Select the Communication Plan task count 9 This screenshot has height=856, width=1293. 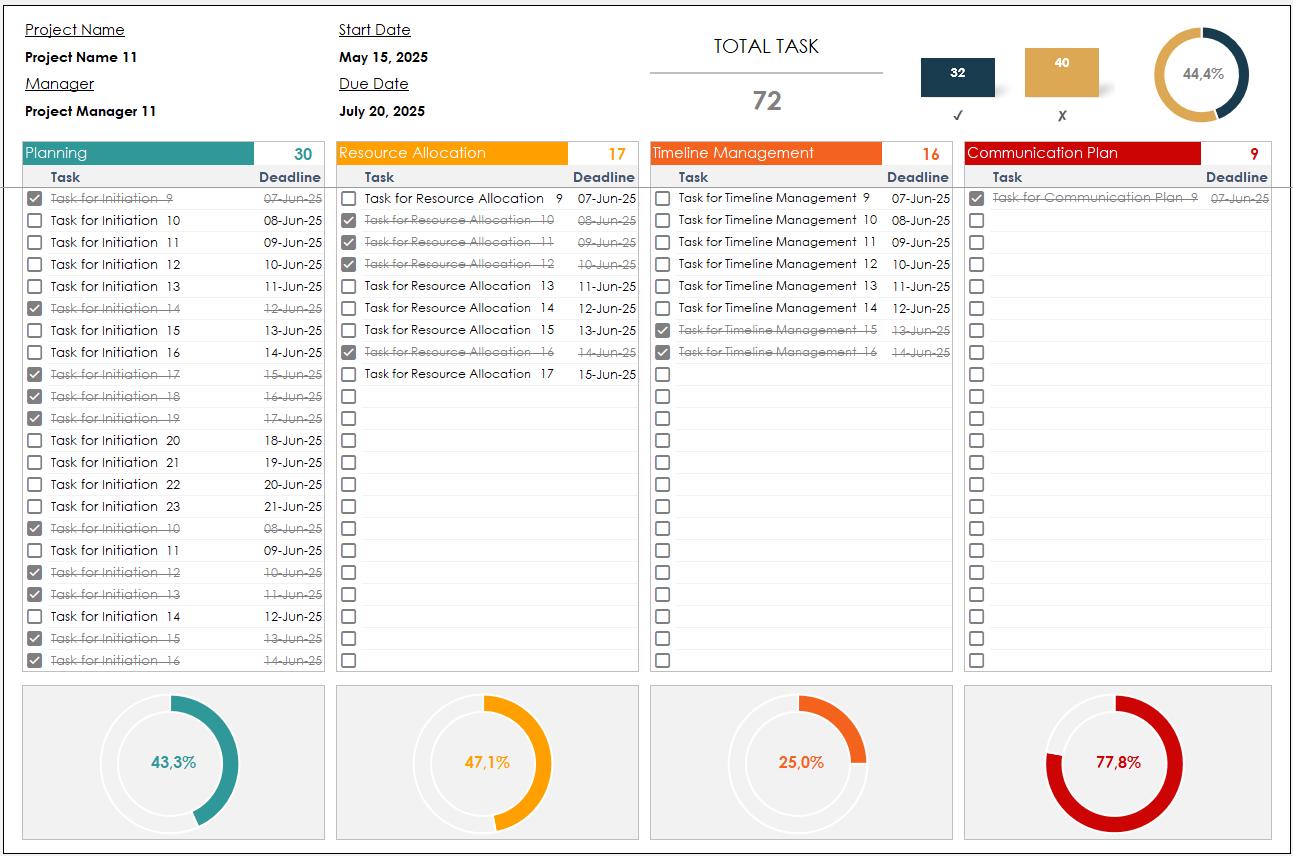[1254, 154]
